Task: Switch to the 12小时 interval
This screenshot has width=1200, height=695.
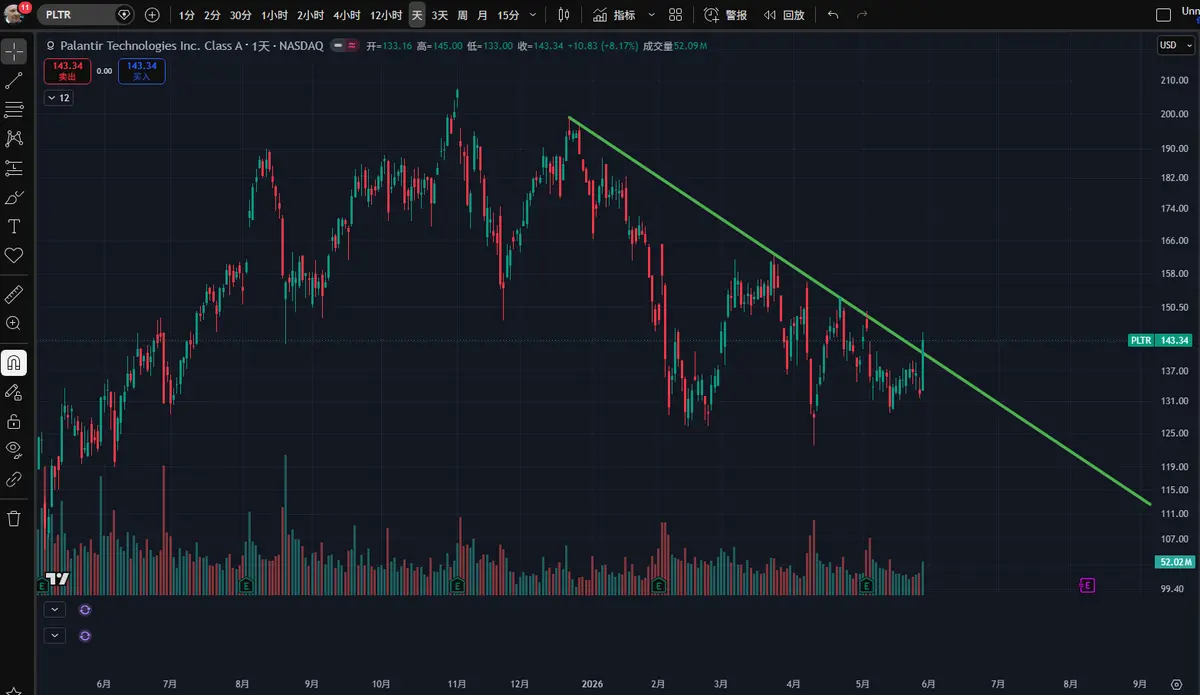Action: coord(386,15)
